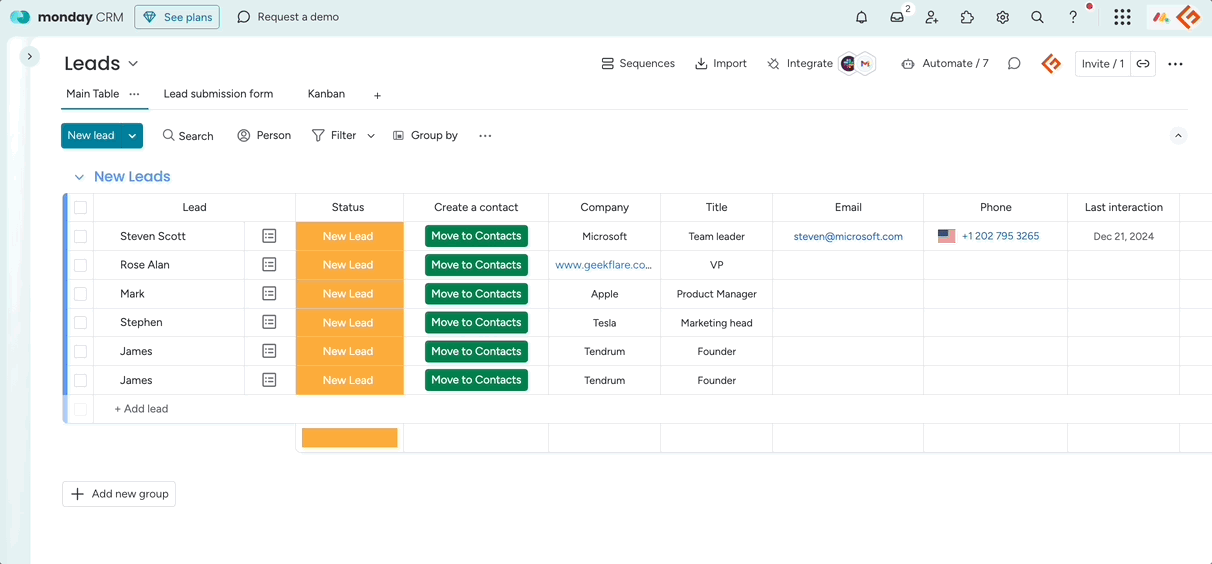Select the Rose Alan row checkbox
This screenshot has width=1212, height=564.
[80, 265]
